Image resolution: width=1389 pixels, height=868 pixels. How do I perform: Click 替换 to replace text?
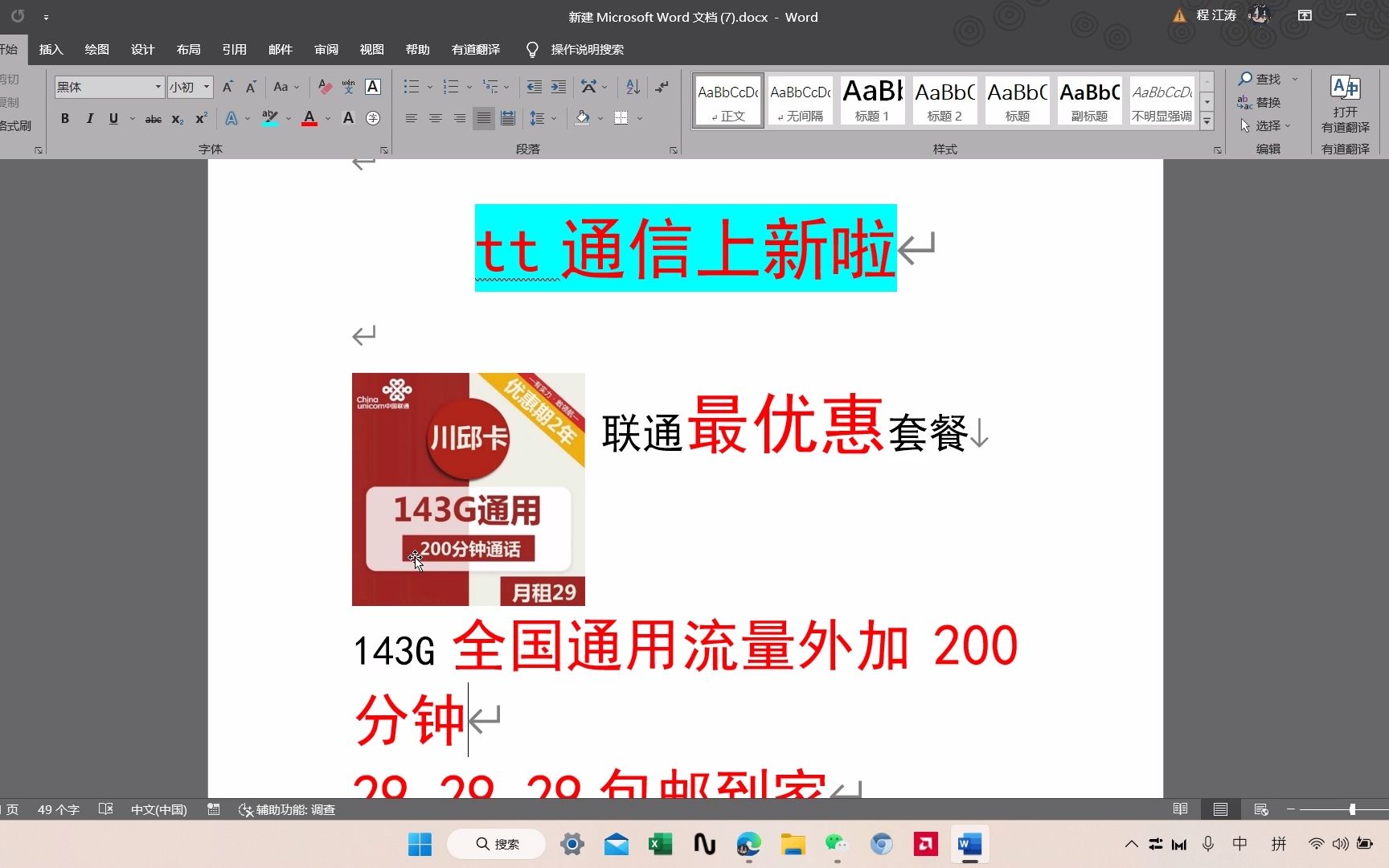tap(1260, 102)
